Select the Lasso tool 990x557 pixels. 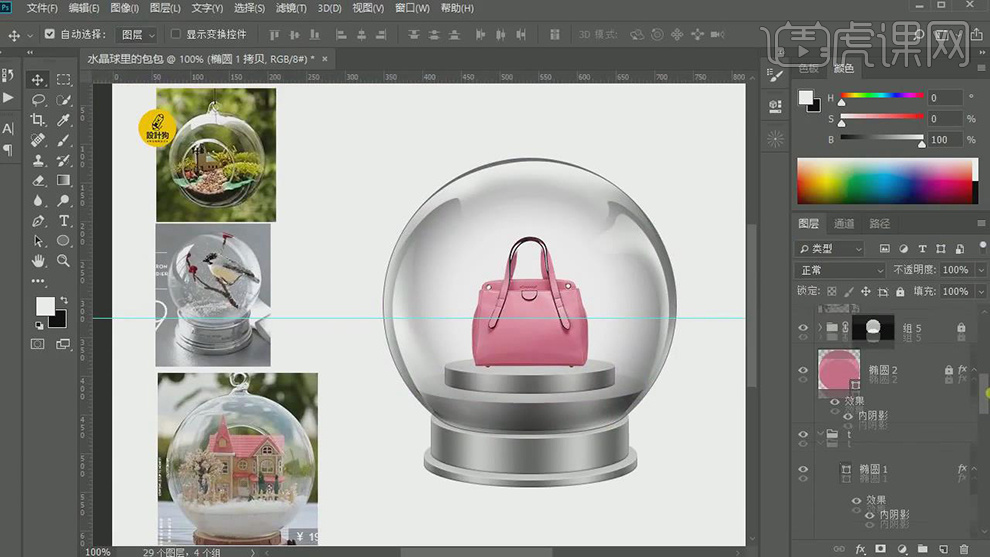point(38,100)
